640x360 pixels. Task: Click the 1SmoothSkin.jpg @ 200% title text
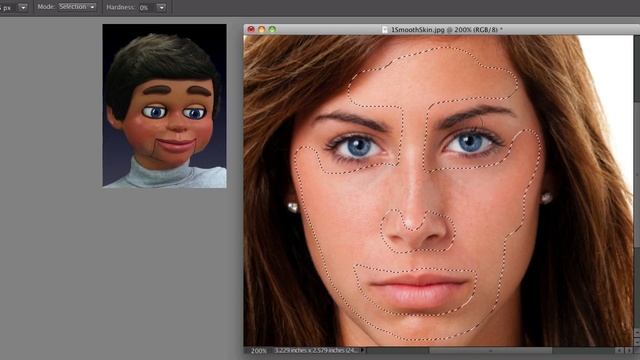[447, 29]
